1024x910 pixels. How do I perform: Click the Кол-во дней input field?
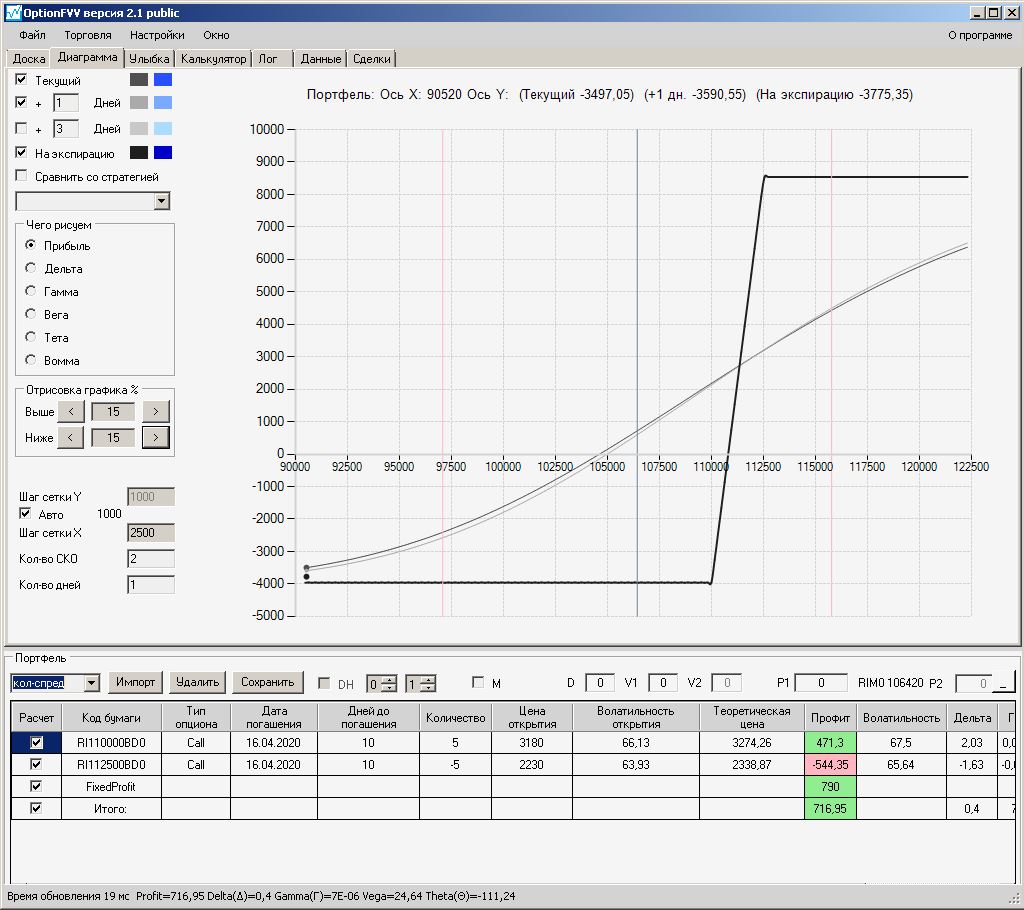(151, 585)
